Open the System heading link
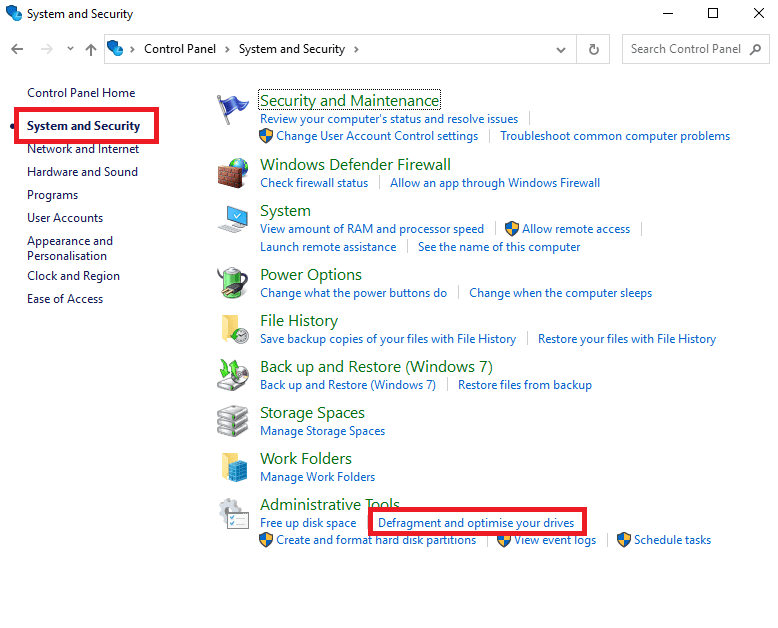The width and height of the screenshot is (778, 628). [285, 211]
